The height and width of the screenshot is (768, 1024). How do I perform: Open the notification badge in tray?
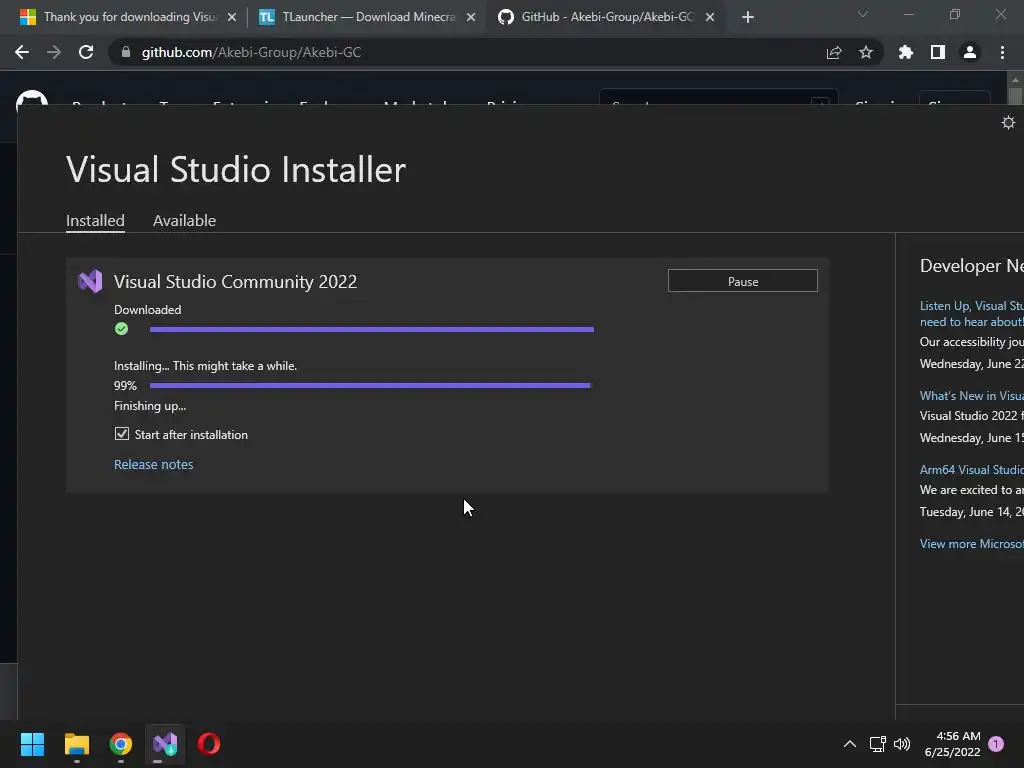click(996, 744)
